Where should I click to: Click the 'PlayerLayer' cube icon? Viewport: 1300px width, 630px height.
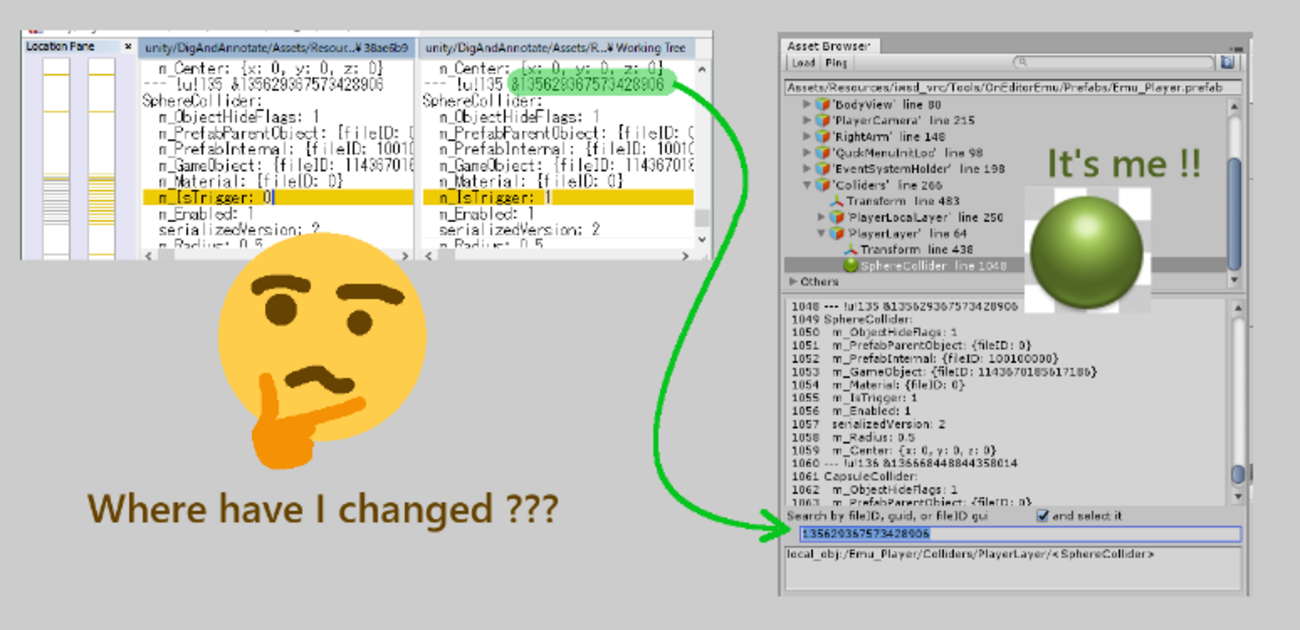(x=837, y=233)
